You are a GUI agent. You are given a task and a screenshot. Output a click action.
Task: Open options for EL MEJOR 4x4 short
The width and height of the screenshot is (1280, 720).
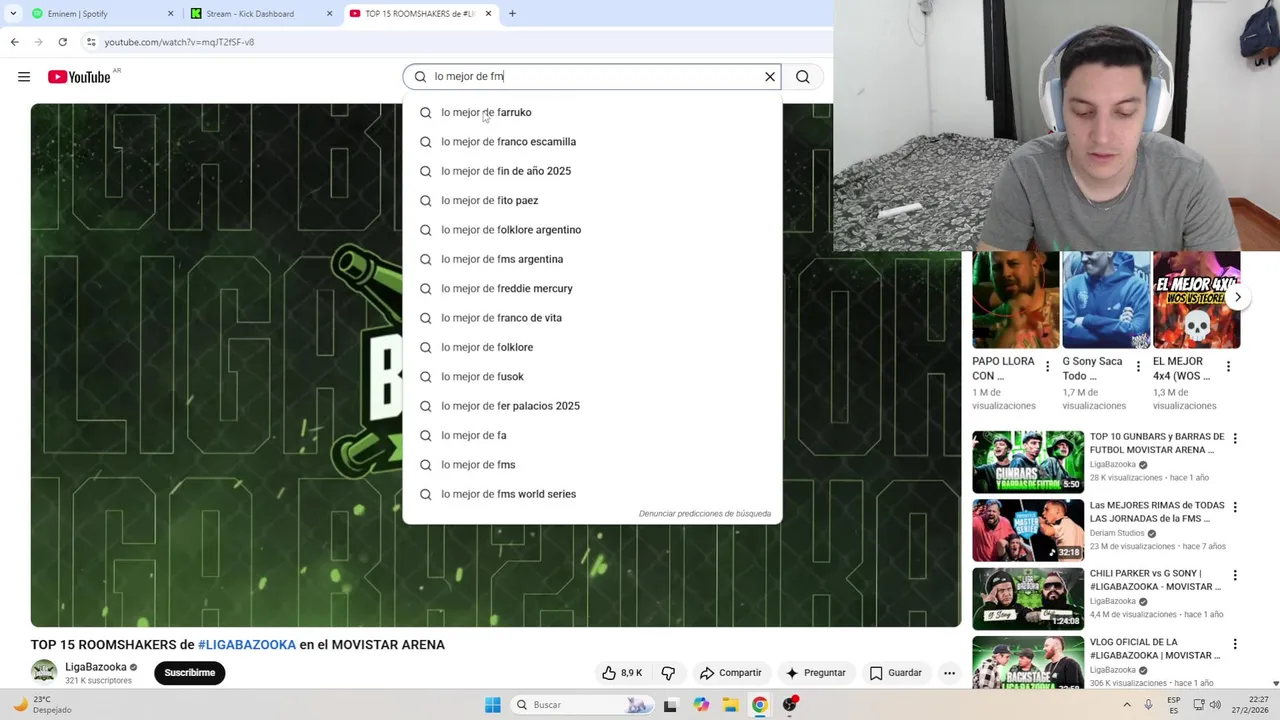coord(1228,367)
